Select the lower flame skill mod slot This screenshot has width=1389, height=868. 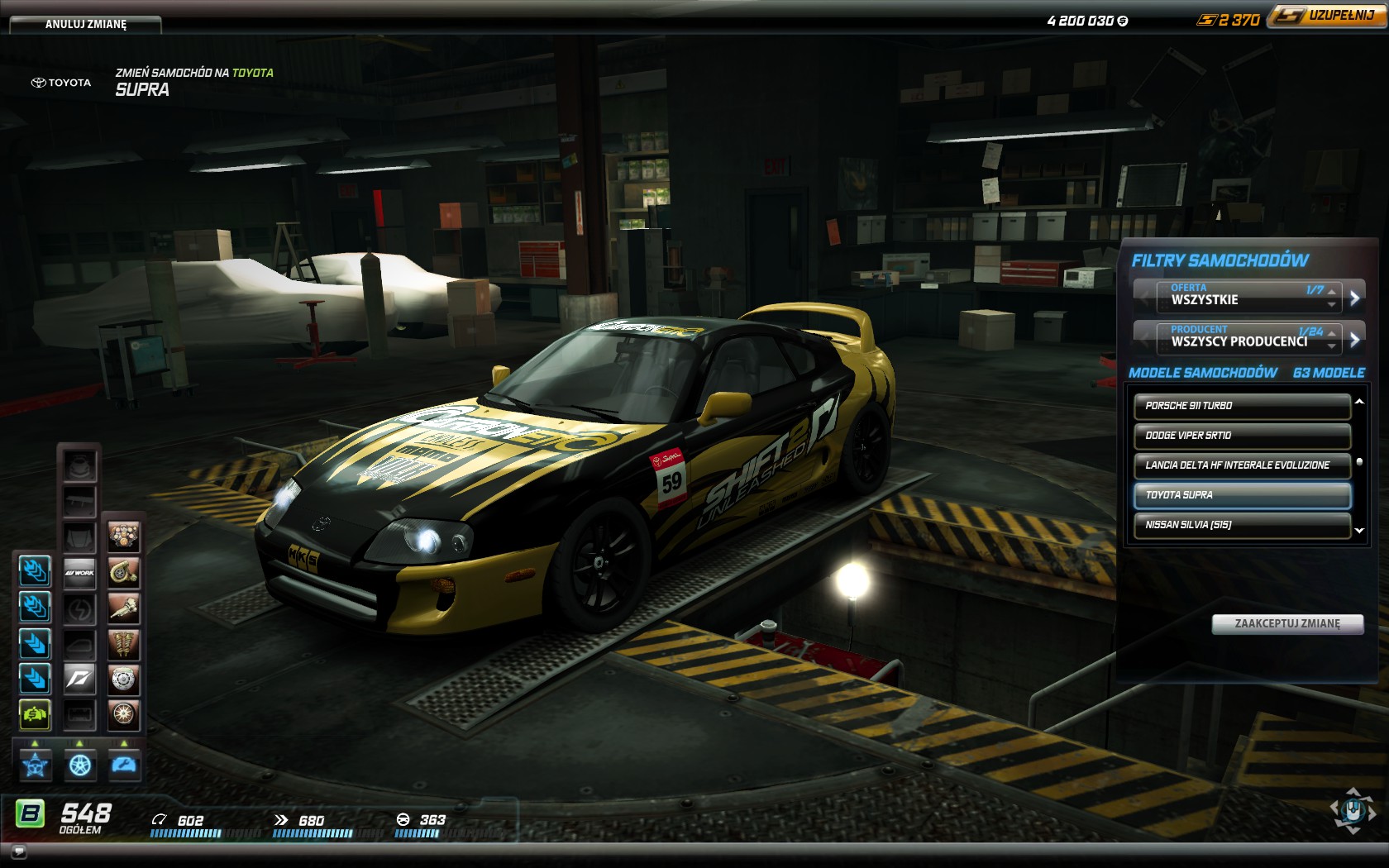point(35,607)
